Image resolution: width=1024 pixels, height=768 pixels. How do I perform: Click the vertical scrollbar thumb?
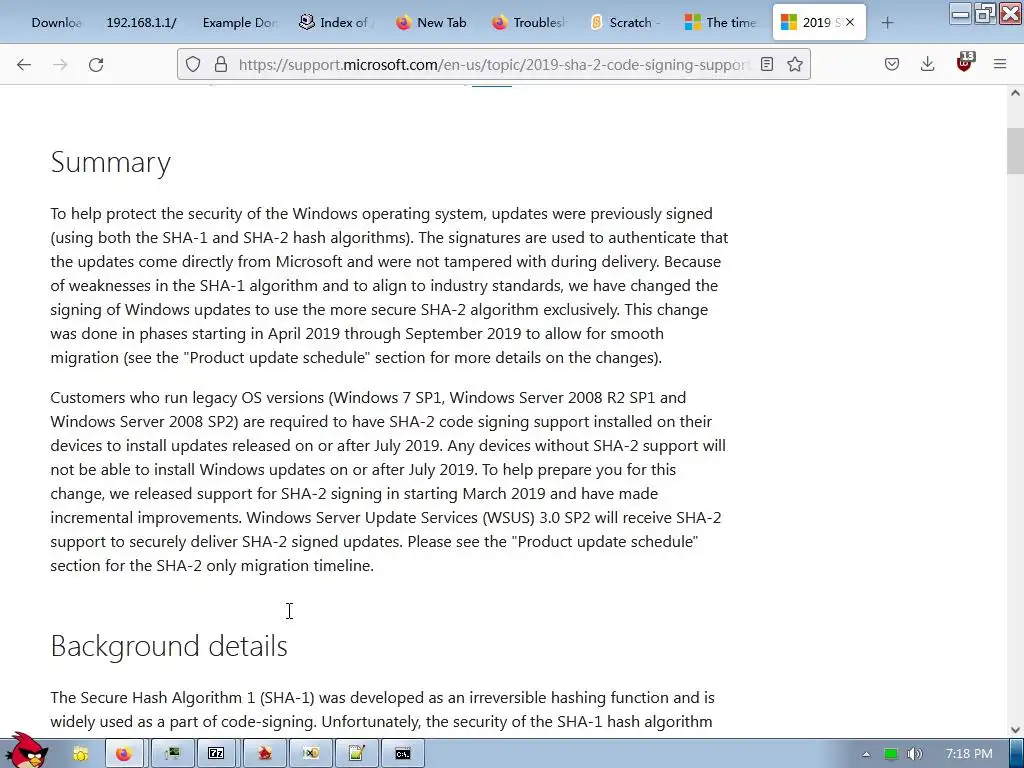(x=1015, y=152)
